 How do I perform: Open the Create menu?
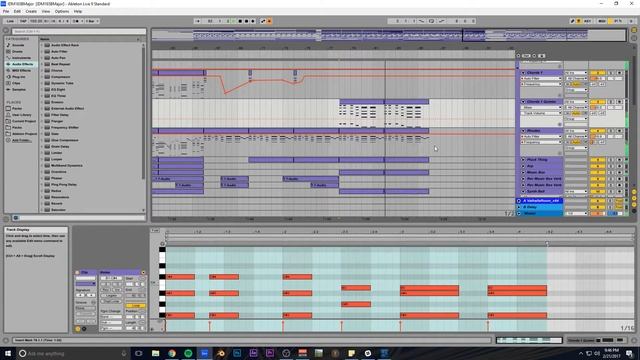click(31, 11)
